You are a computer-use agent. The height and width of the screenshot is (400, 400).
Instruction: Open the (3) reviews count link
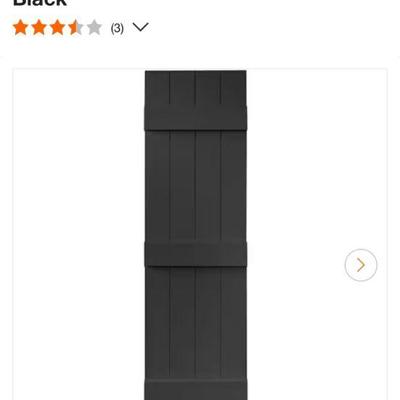point(117,28)
